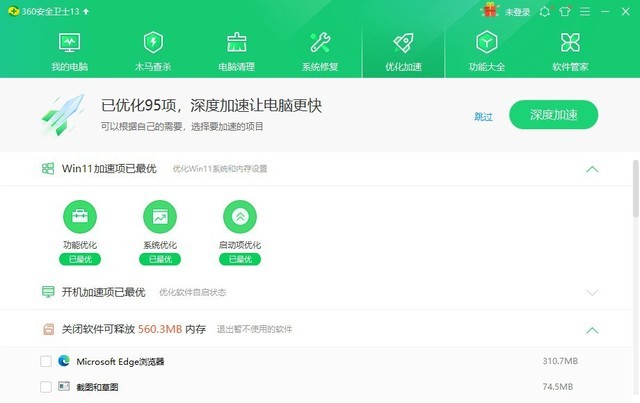Viewport: 640px width, 403px height.
Task: Open the hamburger main menu
Action: click(585, 11)
